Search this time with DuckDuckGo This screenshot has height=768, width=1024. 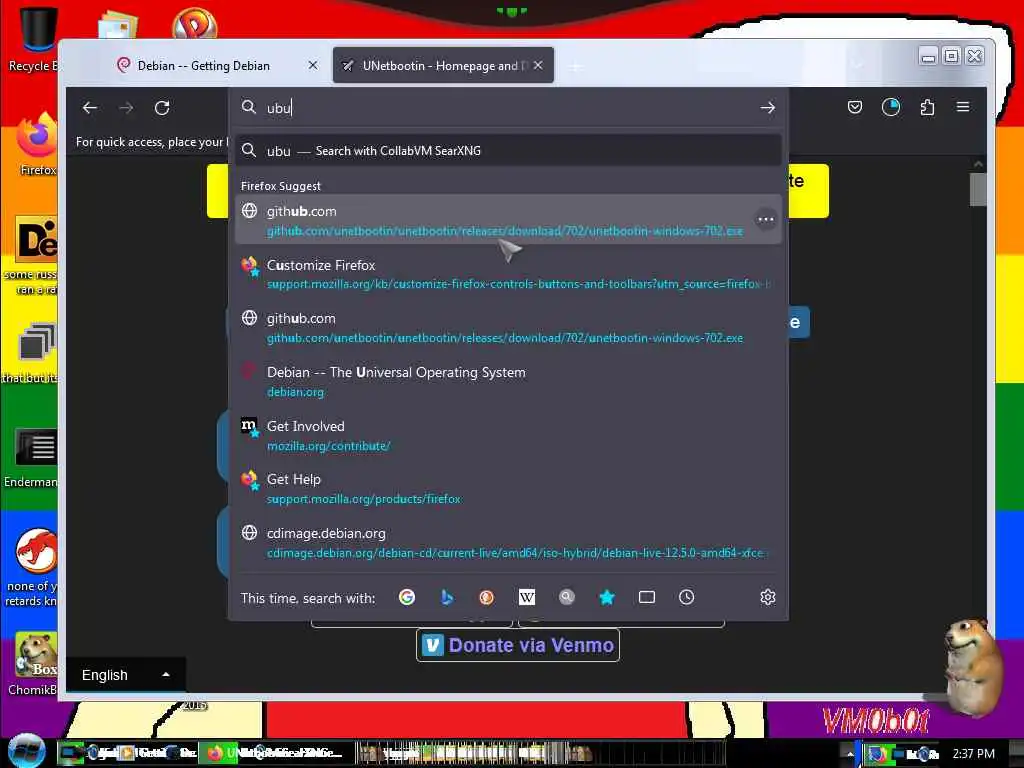pyautogui.click(x=487, y=597)
